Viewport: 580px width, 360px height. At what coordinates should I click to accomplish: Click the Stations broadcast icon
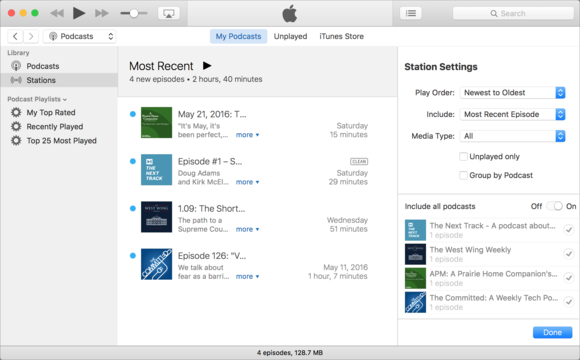click(x=16, y=80)
